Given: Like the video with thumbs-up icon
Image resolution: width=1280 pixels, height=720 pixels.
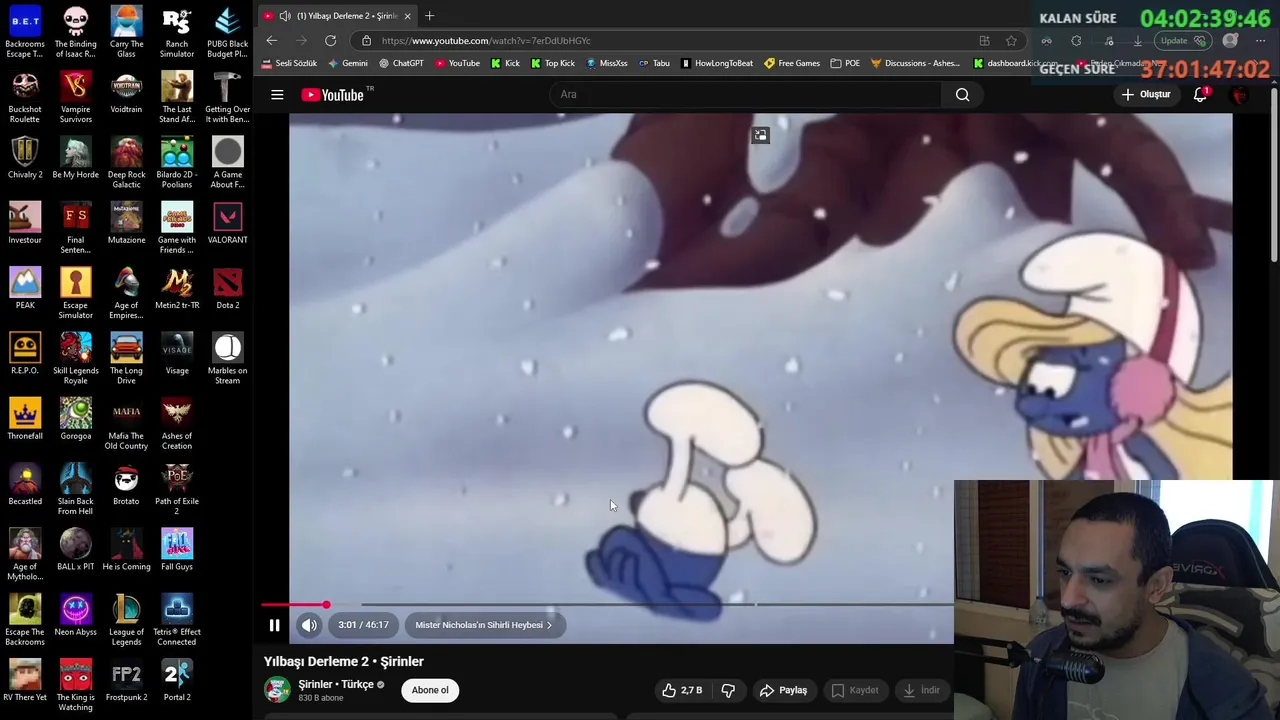Looking at the screenshot, I should click(x=681, y=690).
